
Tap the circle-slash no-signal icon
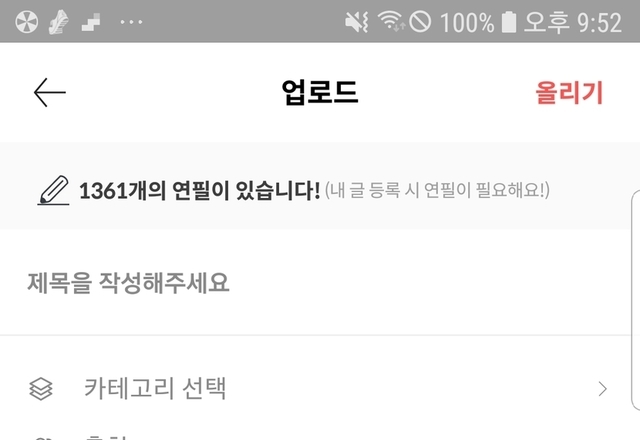click(420, 21)
